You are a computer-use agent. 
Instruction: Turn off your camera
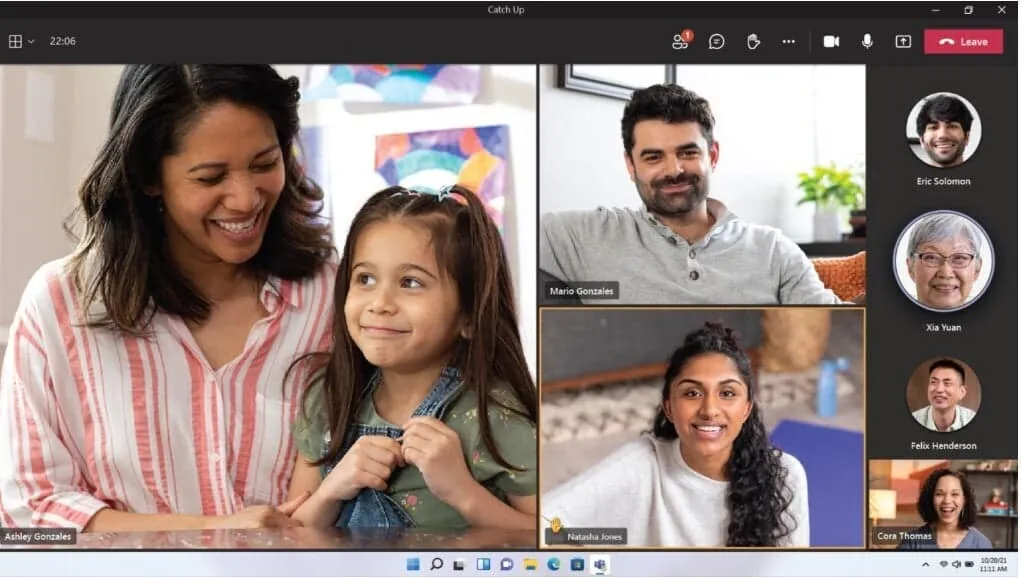[830, 41]
